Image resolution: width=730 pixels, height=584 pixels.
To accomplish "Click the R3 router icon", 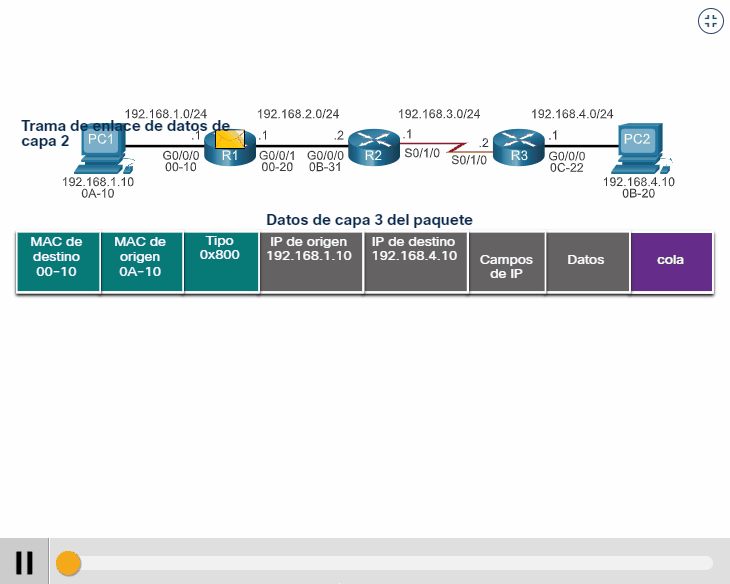I will pyautogui.click(x=518, y=147).
